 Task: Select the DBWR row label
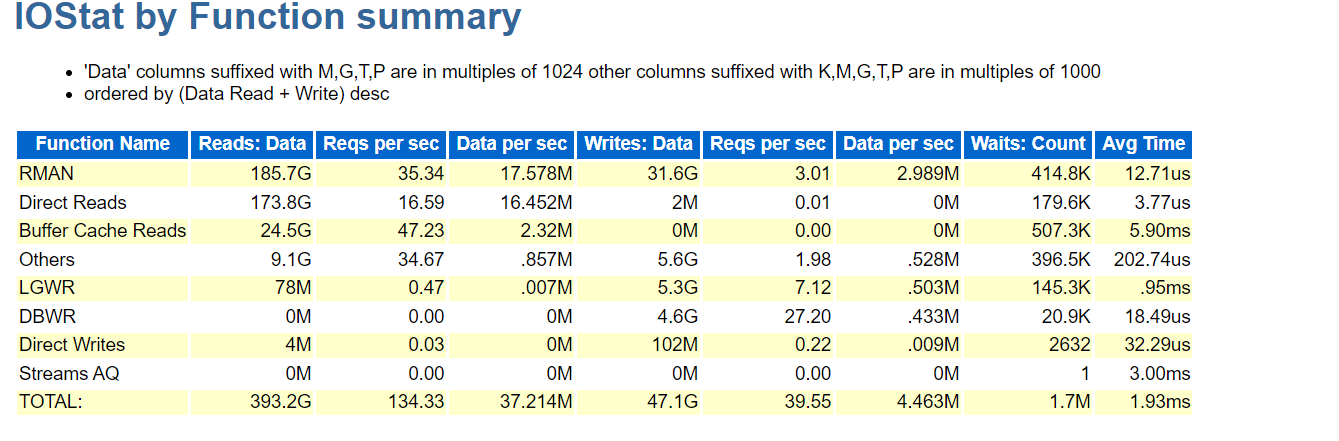pos(47,316)
